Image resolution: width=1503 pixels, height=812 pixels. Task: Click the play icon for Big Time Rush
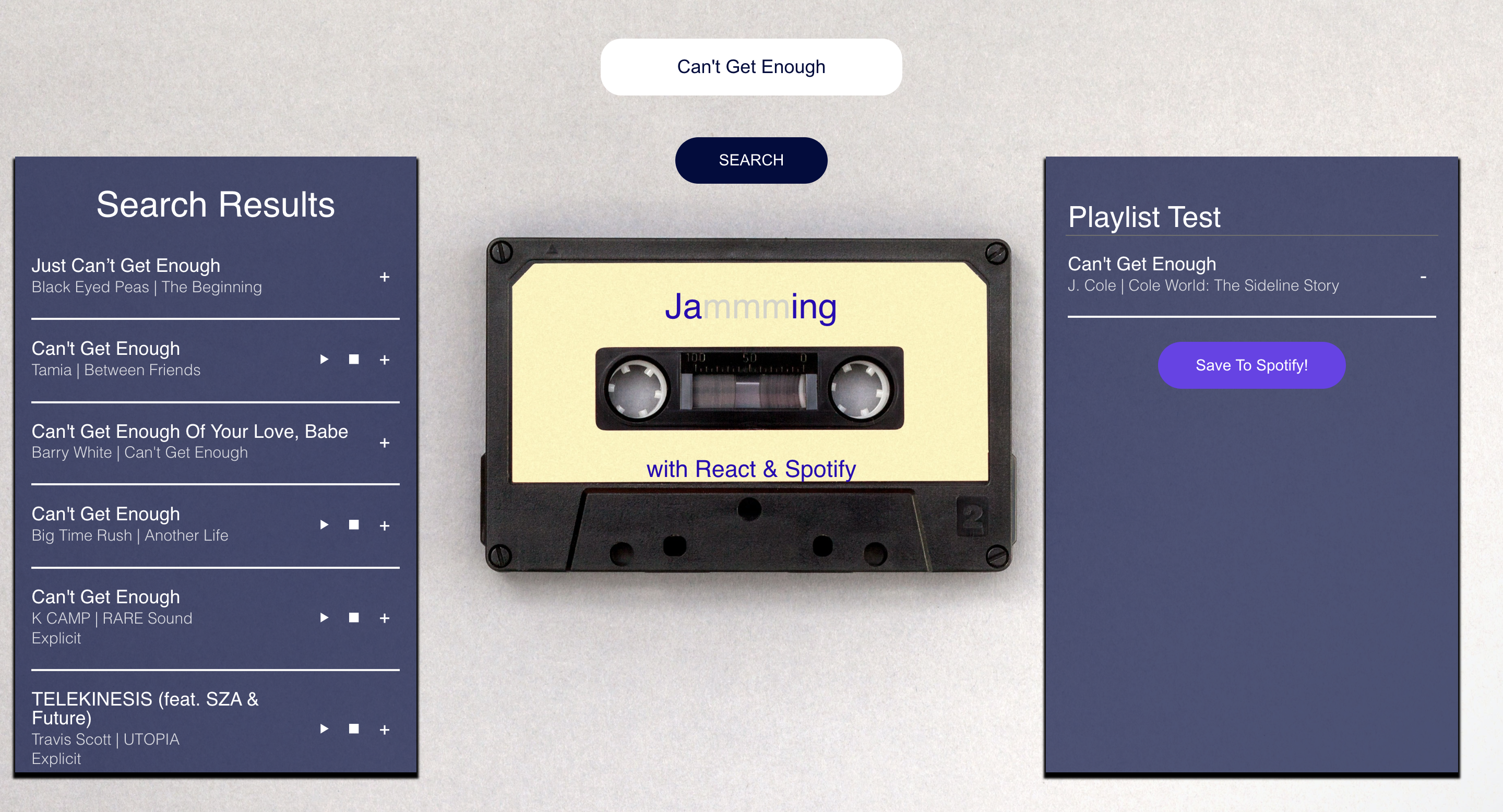324,525
